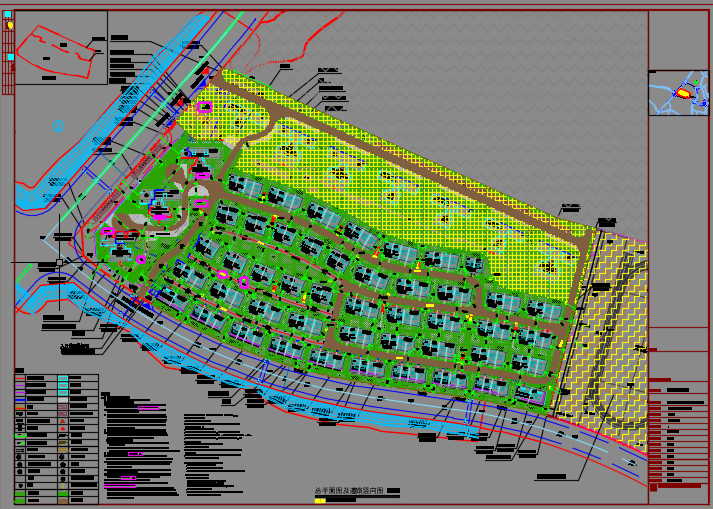
Task: Click the drawing title 总平面图及道路竖向图
Action: (x=349, y=490)
